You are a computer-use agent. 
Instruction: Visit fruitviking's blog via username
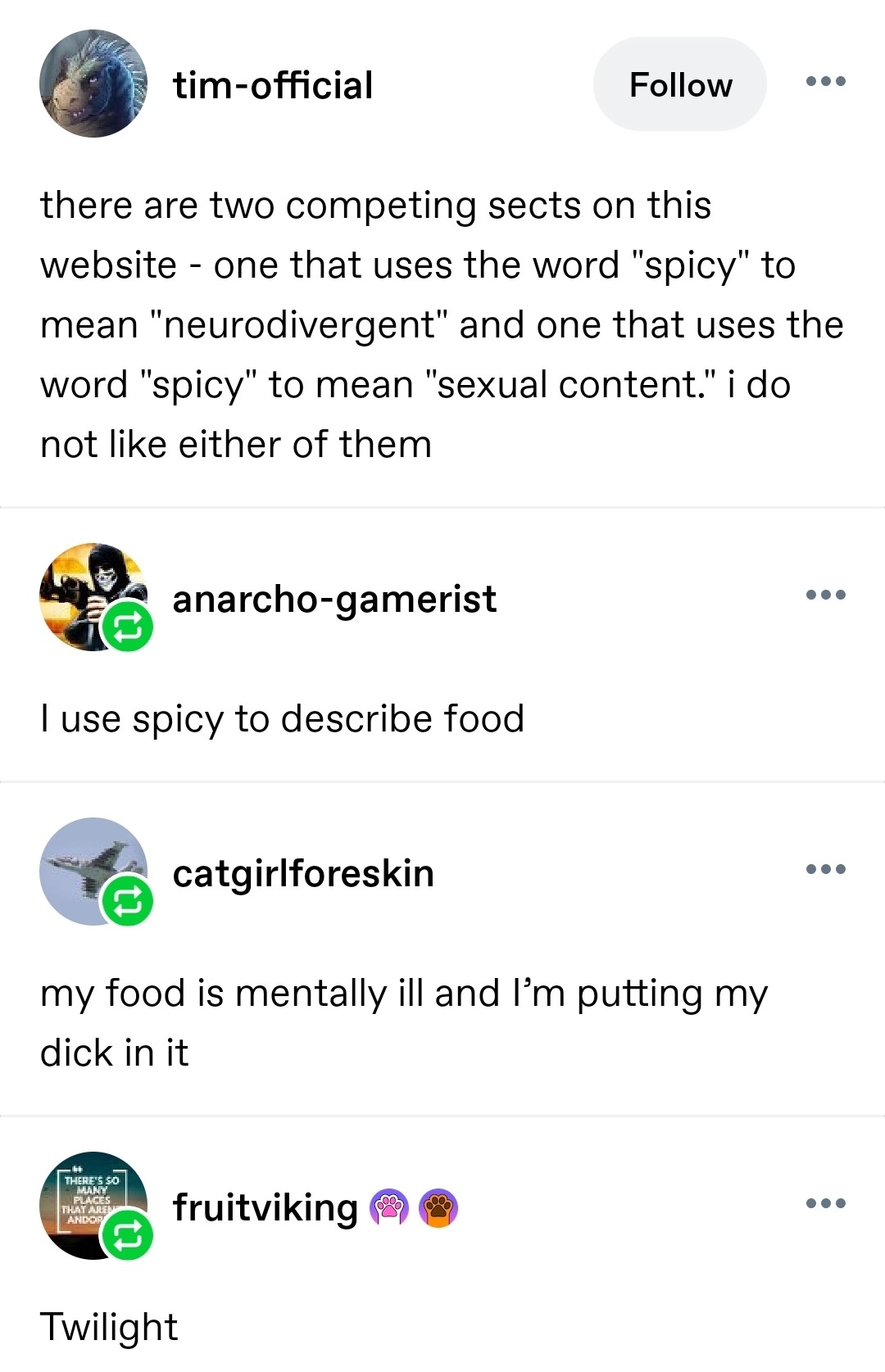click(x=265, y=1207)
